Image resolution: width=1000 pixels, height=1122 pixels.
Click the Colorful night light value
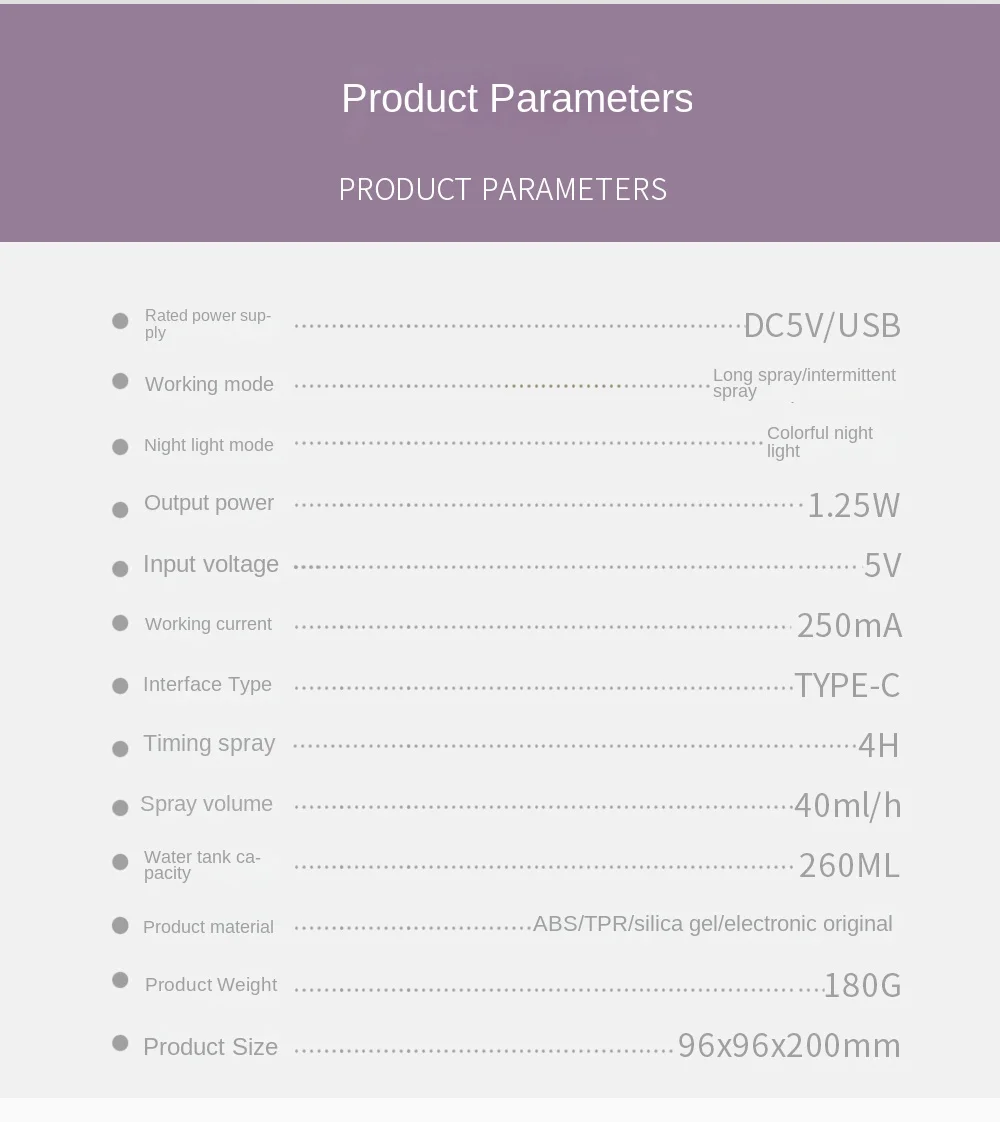[x=819, y=441]
